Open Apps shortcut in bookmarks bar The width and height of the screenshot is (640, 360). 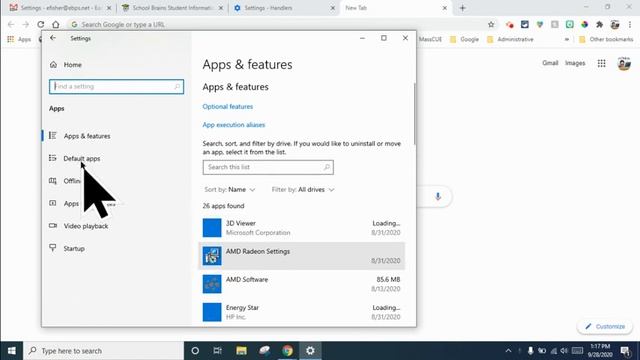pyautogui.click(x=19, y=39)
